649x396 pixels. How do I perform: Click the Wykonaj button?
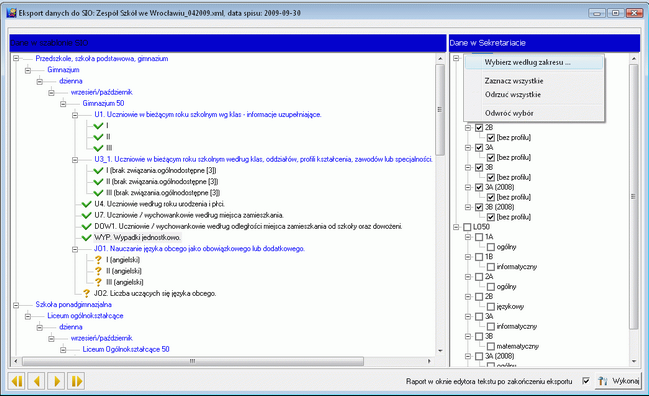(x=618, y=381)
